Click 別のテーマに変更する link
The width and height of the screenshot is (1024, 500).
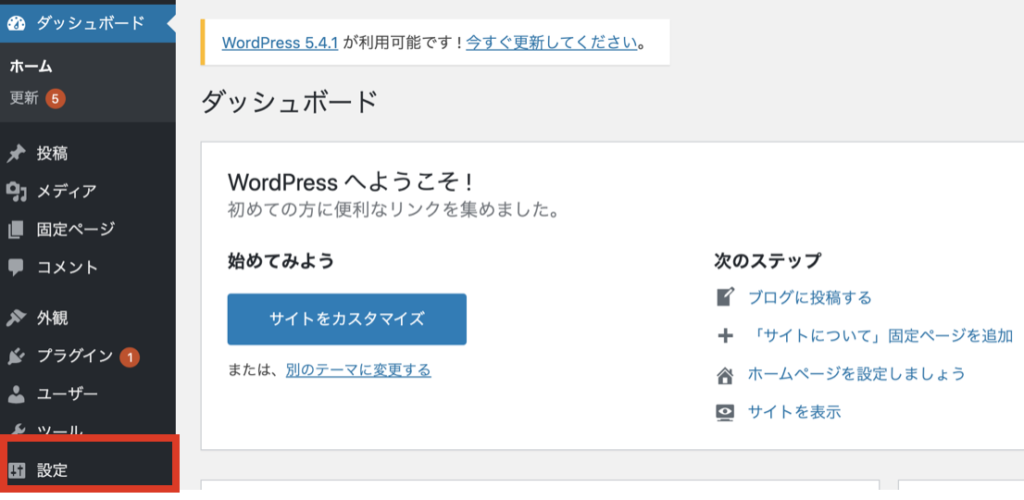359,371
